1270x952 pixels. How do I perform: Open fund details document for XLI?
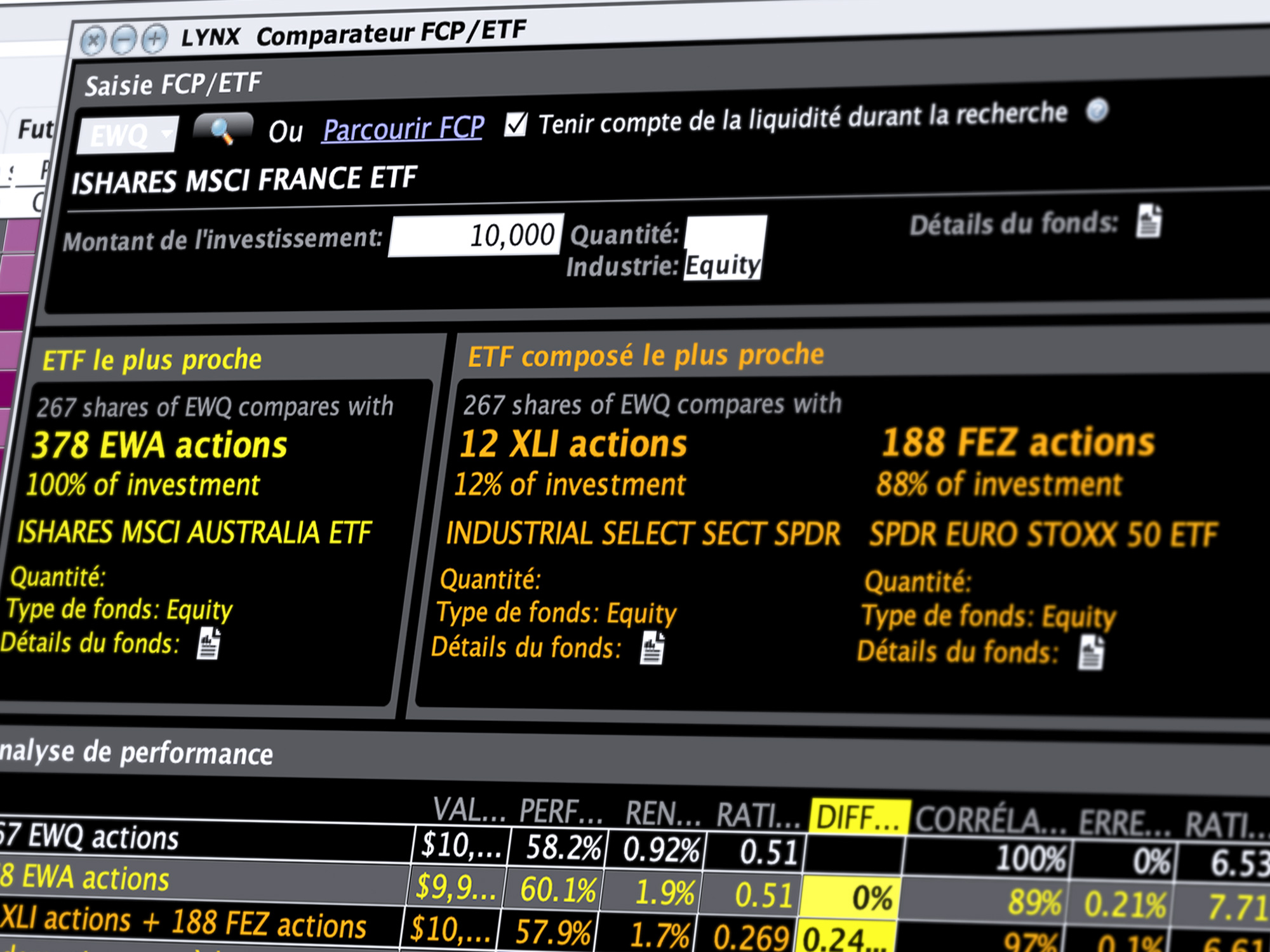[x=652, y=648]
